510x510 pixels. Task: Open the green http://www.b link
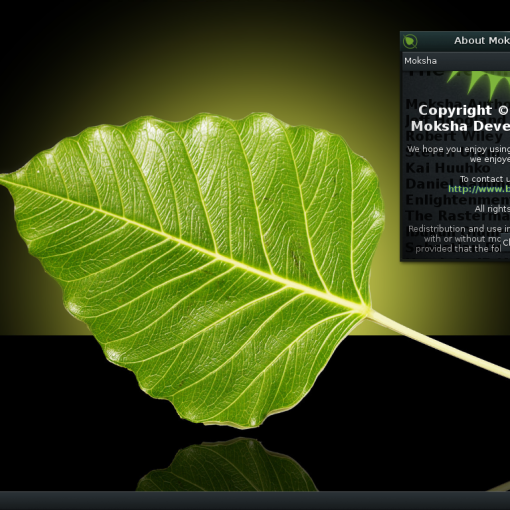[479, 189]
